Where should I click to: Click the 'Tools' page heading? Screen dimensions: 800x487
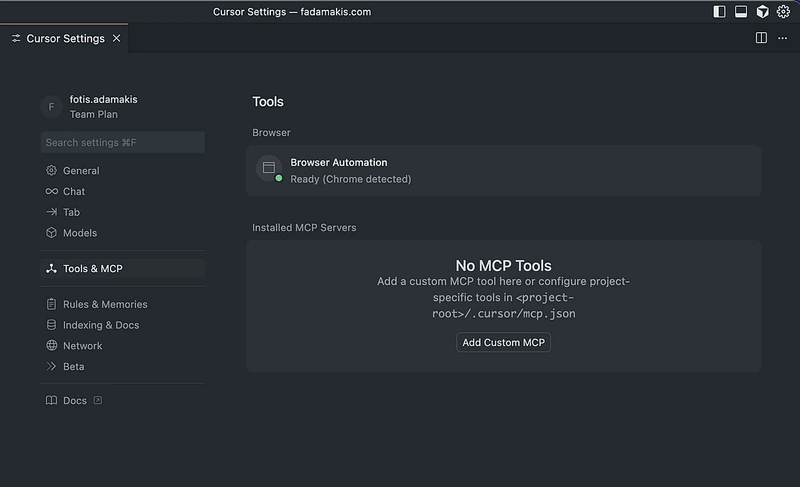268,101
